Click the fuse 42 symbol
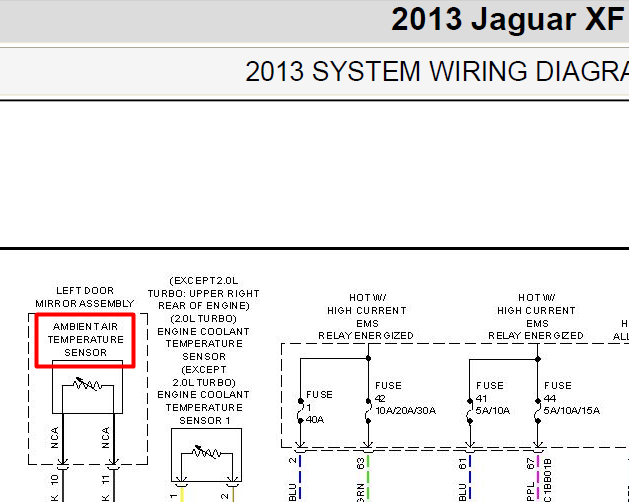 368,411
